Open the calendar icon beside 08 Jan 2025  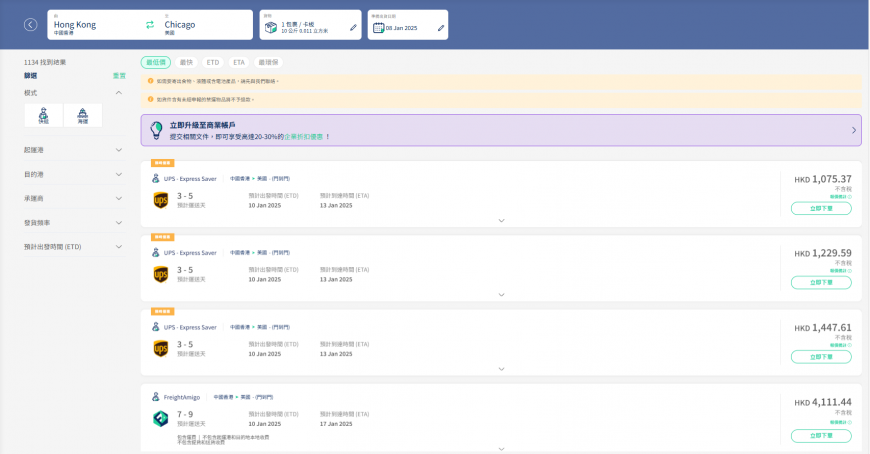[x=378, y=28]
